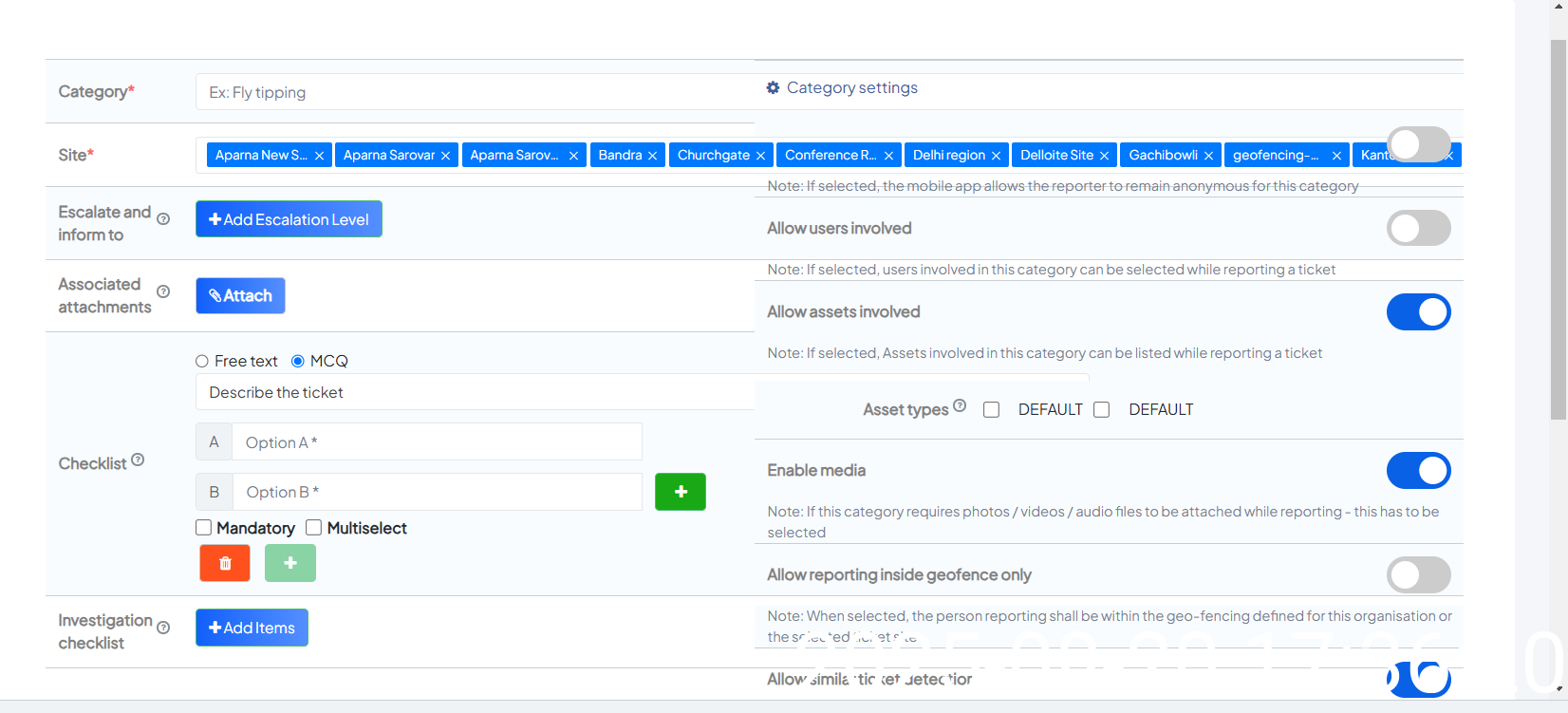The width and height of the screenshot is (1568, 713).
Task: Click the Category settings gear icon
Action: [x=773, y=87]
